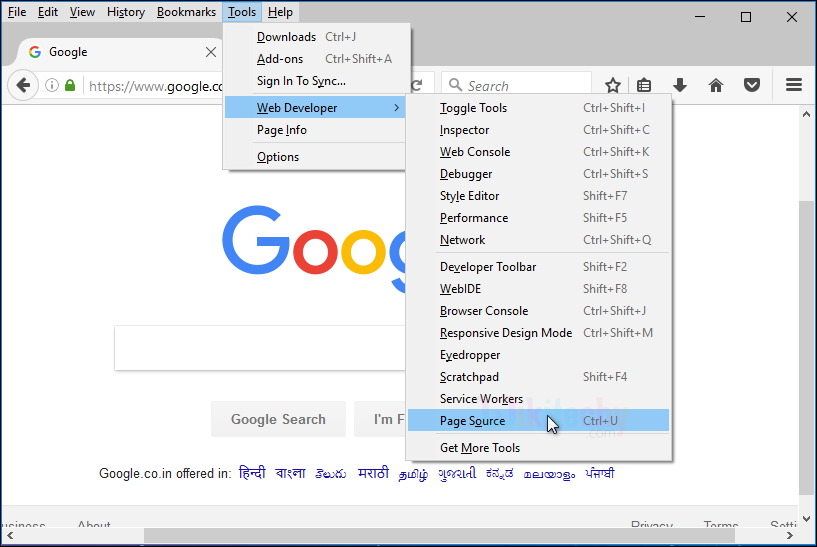Click inside the Google search box
The width and height of the screenshot is (817, 547).
tap(260, 348)
